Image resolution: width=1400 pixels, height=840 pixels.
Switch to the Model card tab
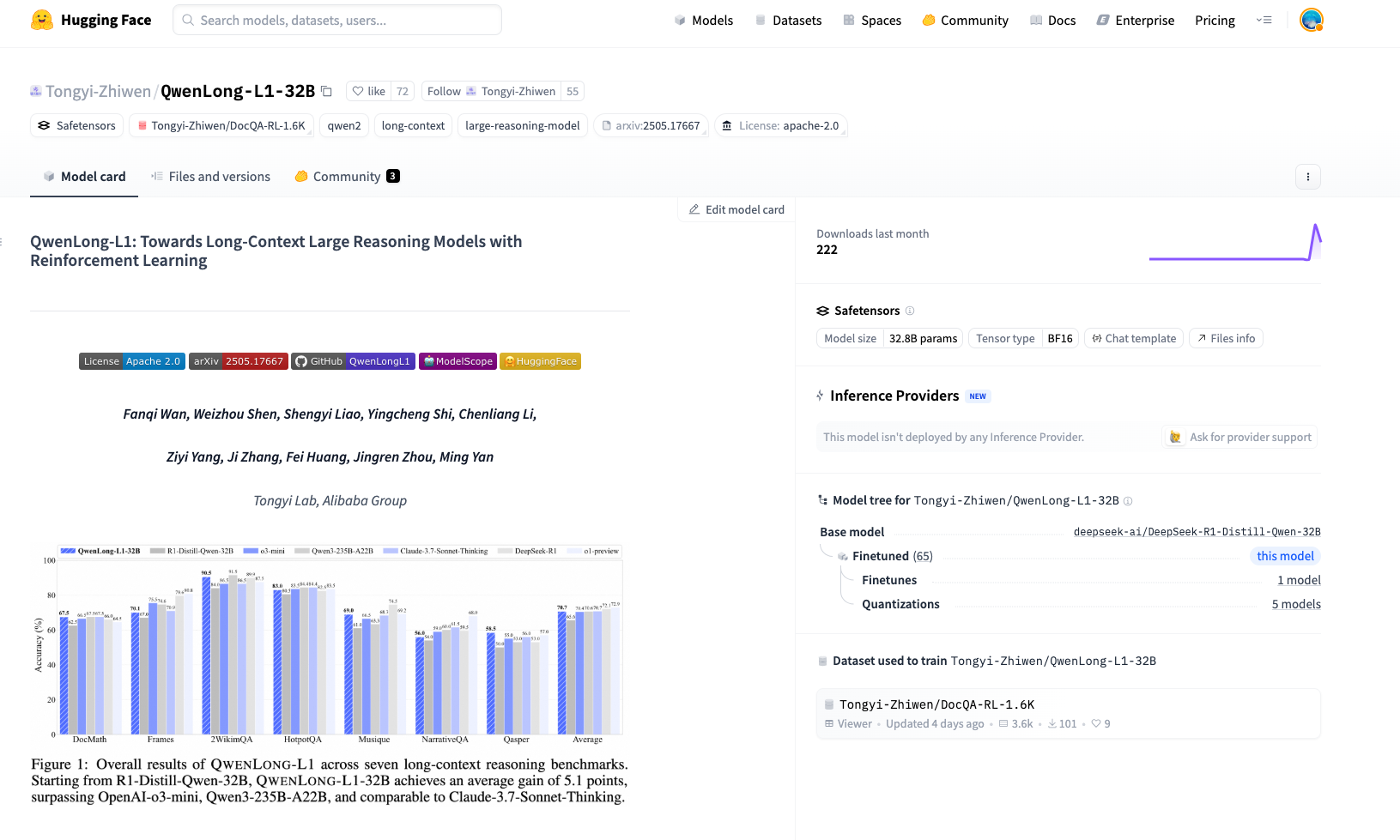click(x=84, y=176)
